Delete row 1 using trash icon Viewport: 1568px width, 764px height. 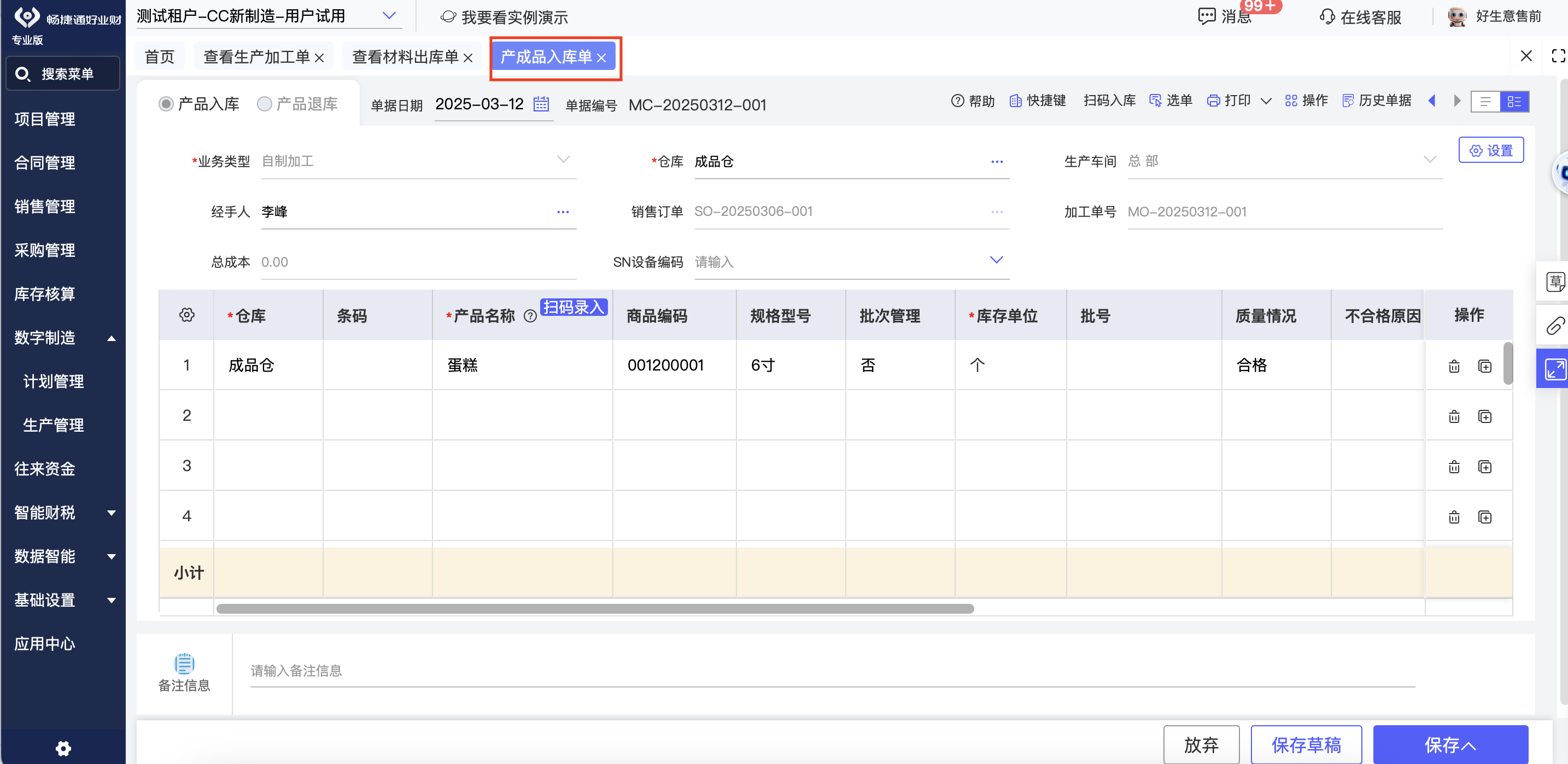(1454, 366)
